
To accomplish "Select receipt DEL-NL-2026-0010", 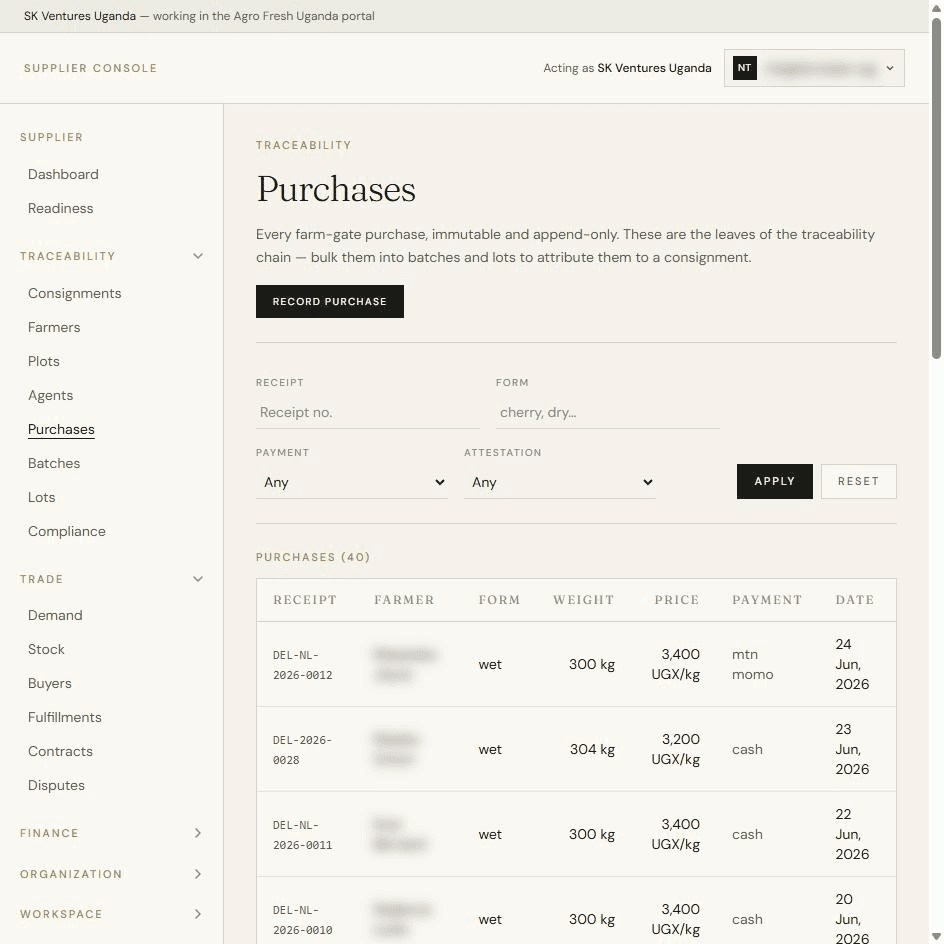I will point(303,920).
